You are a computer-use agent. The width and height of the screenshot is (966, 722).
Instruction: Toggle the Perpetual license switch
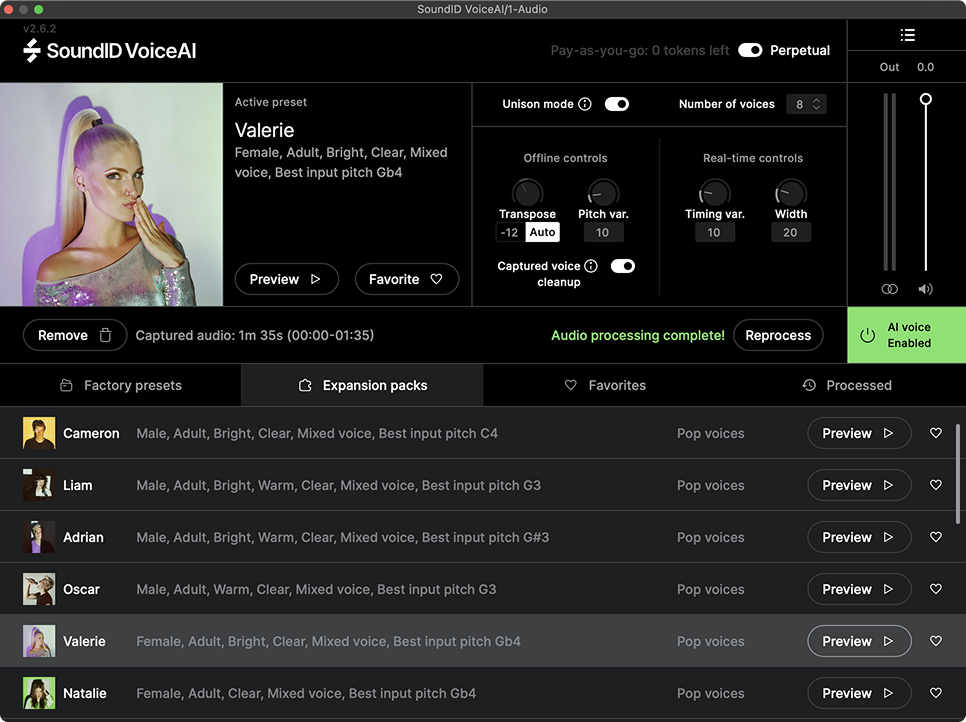click(750, 50)
